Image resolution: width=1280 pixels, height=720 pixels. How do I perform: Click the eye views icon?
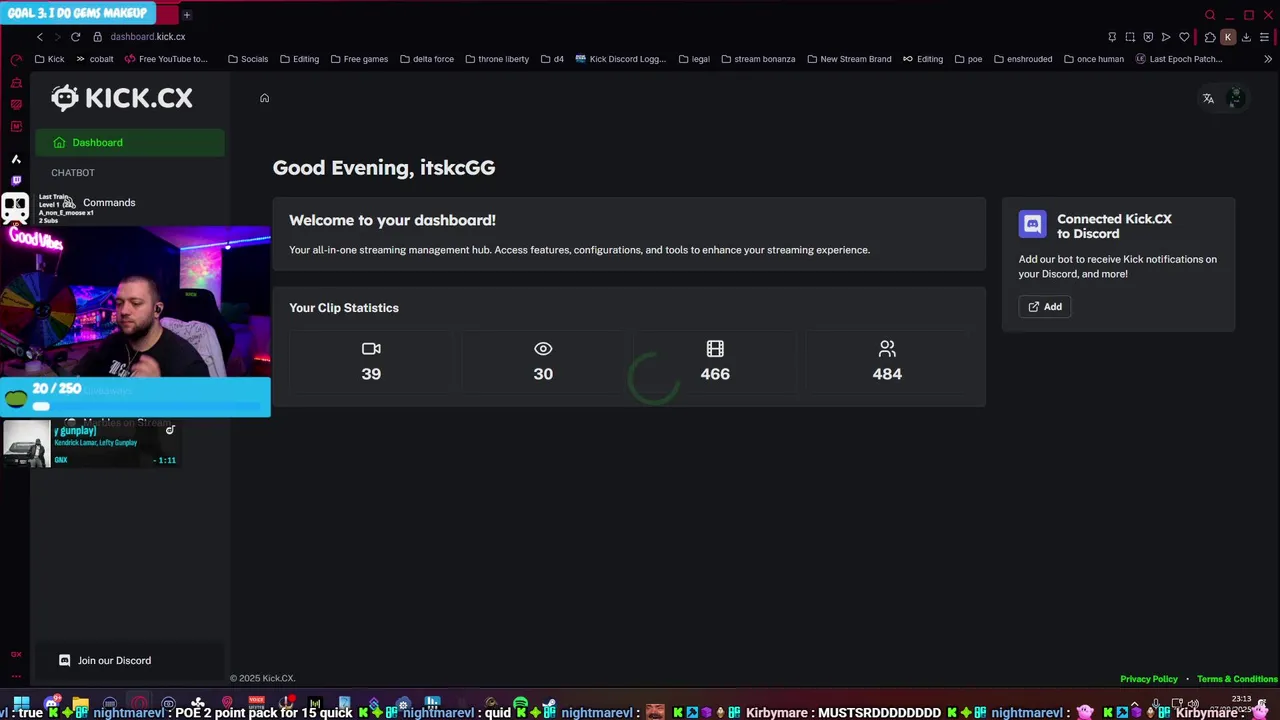(543, 349)
